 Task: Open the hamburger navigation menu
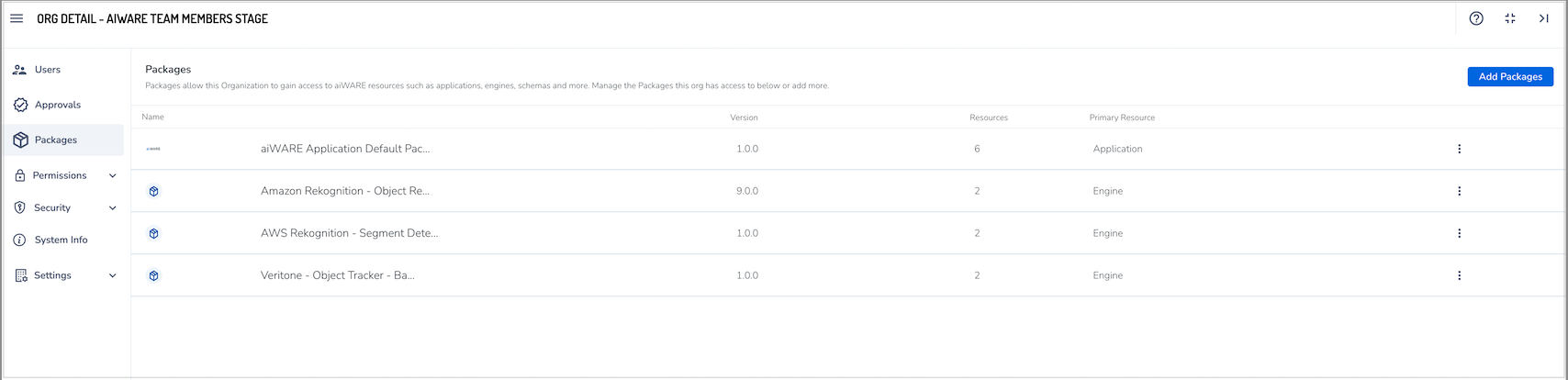click(17, 18)
